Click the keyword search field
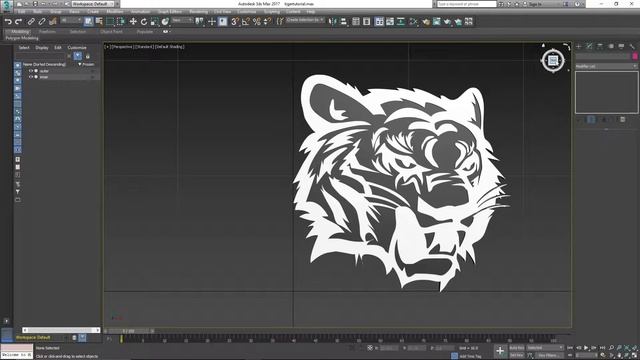The image size is (640, 360). 467,4
